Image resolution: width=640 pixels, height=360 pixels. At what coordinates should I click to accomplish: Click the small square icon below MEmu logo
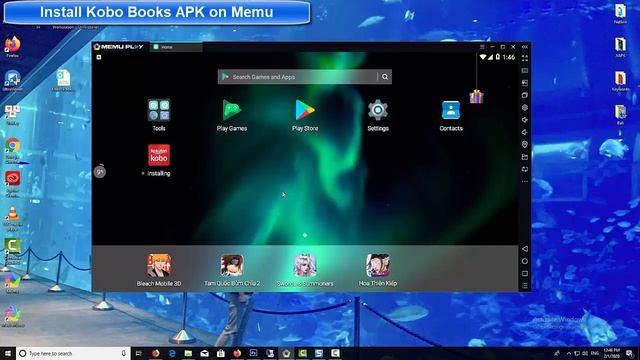coord(99,58)
